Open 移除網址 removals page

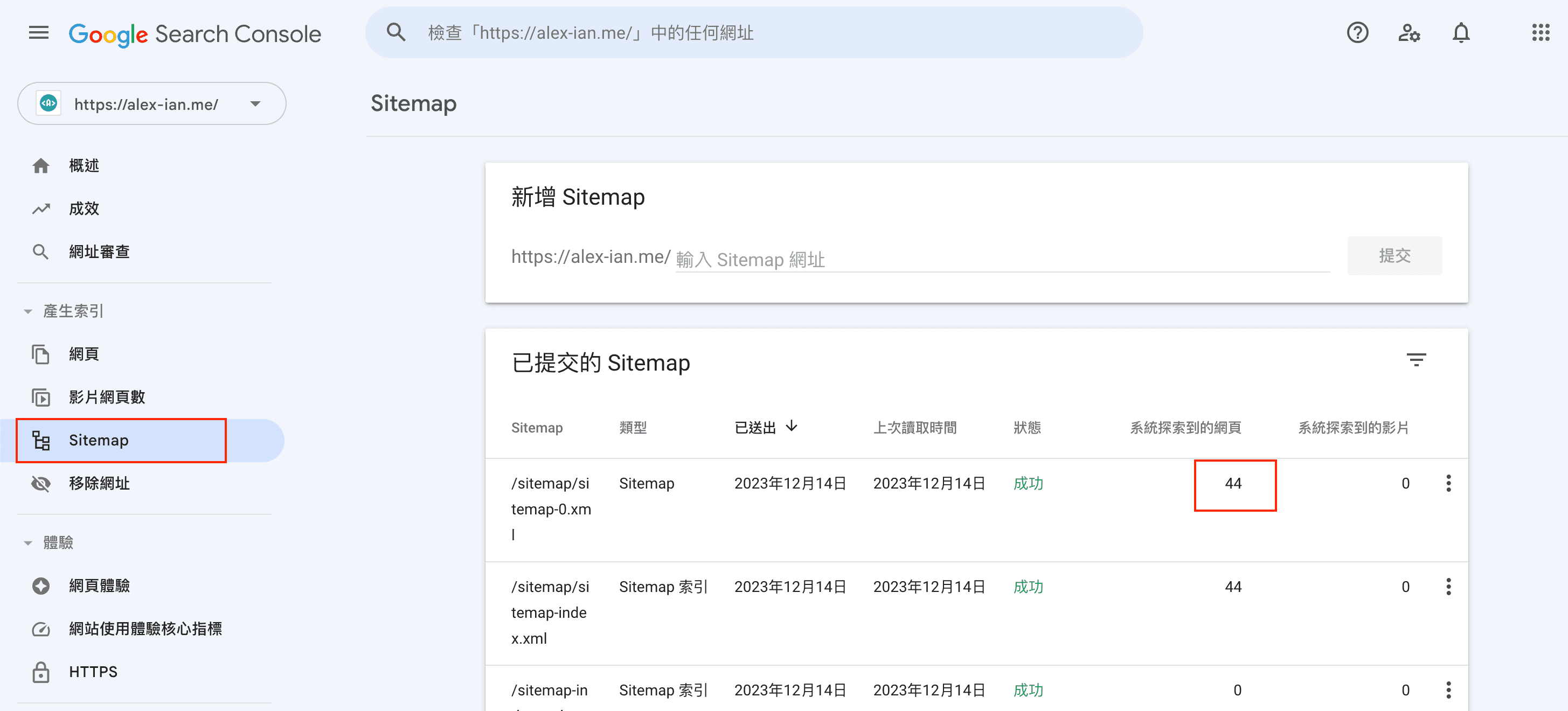(99, 483)
